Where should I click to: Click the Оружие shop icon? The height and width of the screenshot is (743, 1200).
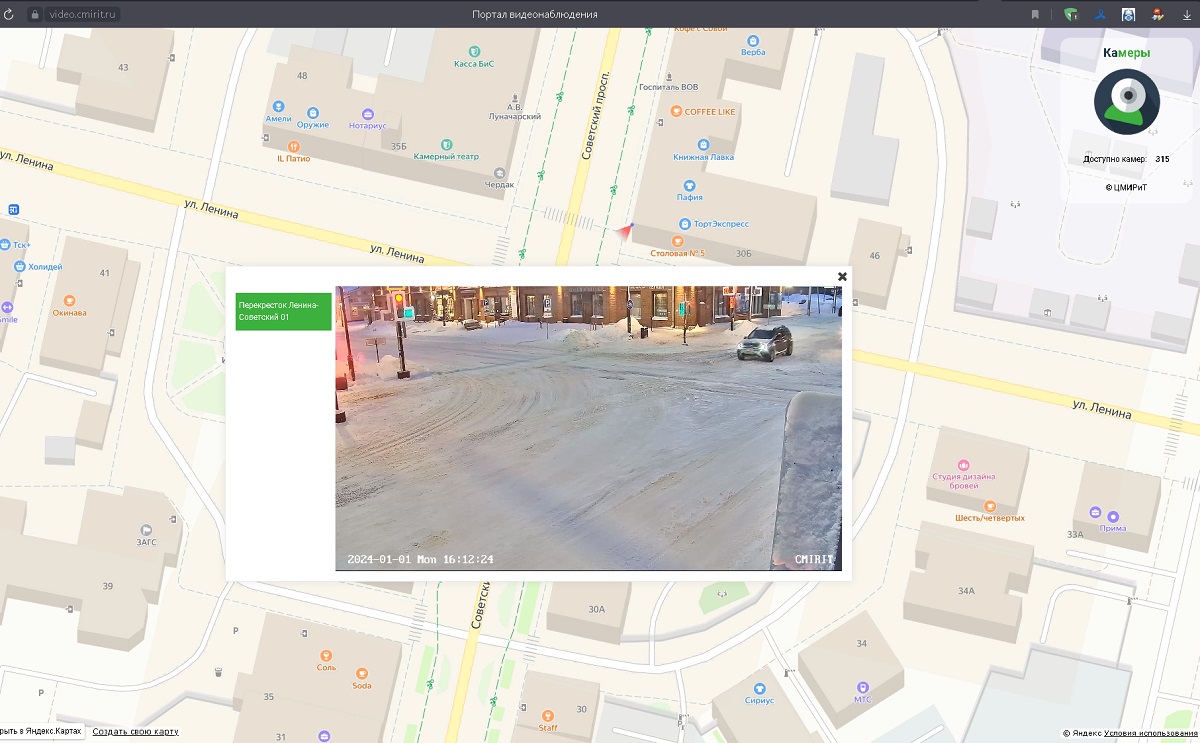click(x=313, y=113)
